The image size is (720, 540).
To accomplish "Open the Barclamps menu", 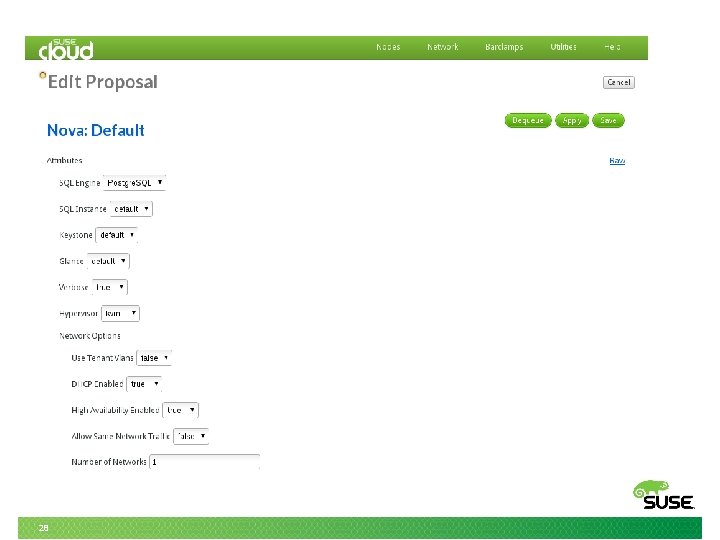I will 504,47.
